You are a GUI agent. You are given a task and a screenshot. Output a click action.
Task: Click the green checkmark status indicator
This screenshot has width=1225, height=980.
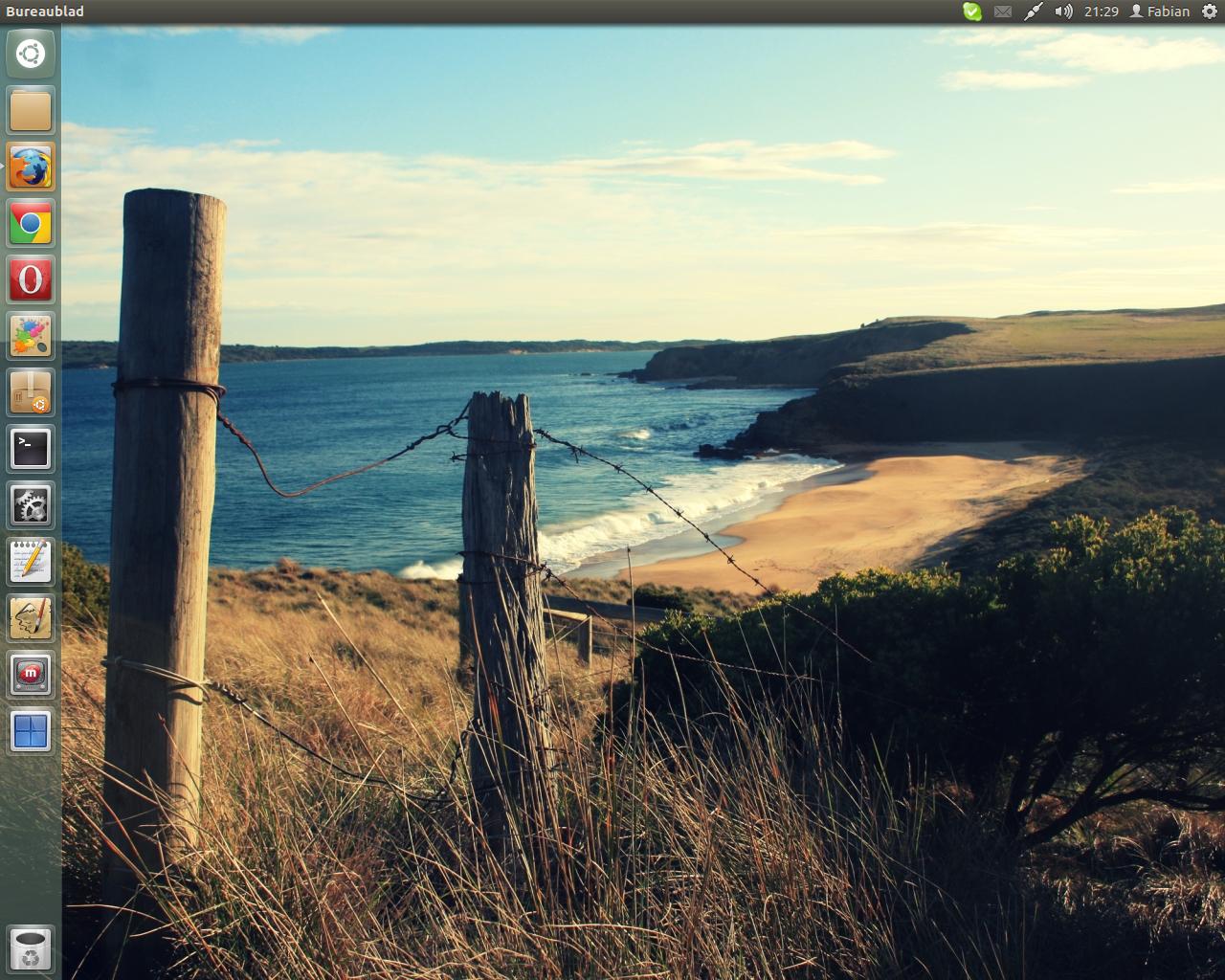click(971, 11)
